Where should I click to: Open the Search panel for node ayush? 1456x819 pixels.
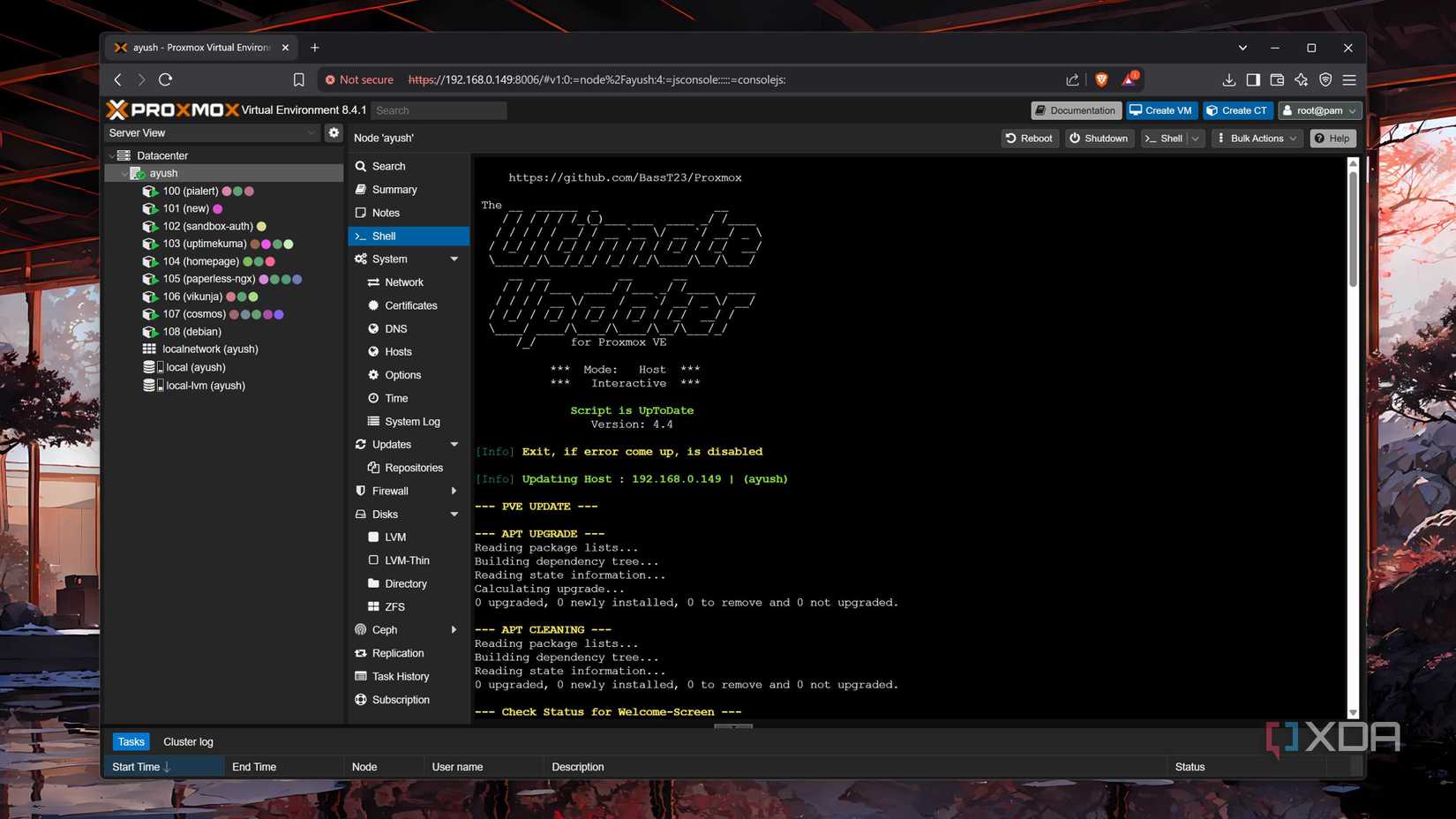(388, 166)
